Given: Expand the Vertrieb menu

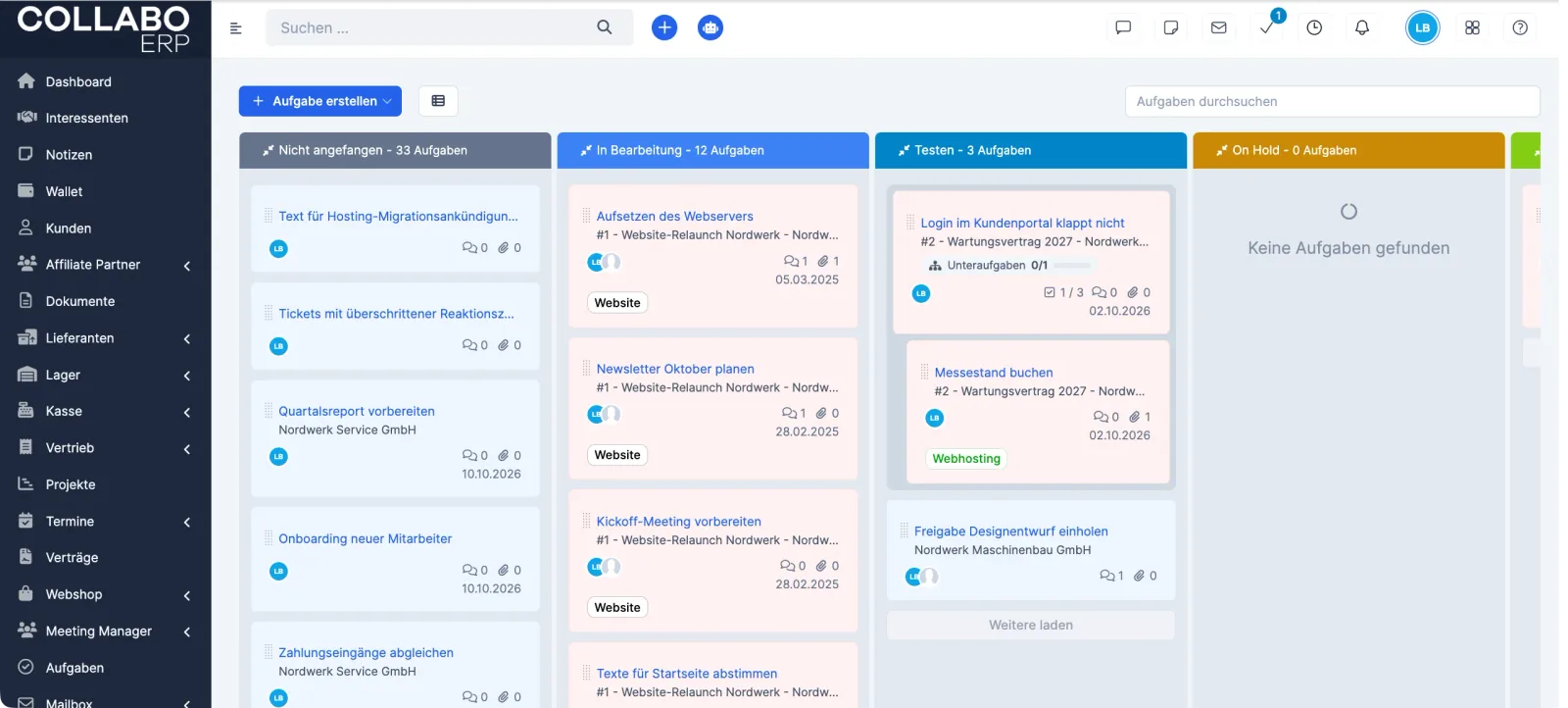Looking at the screenshot, I should click(186, 449).
